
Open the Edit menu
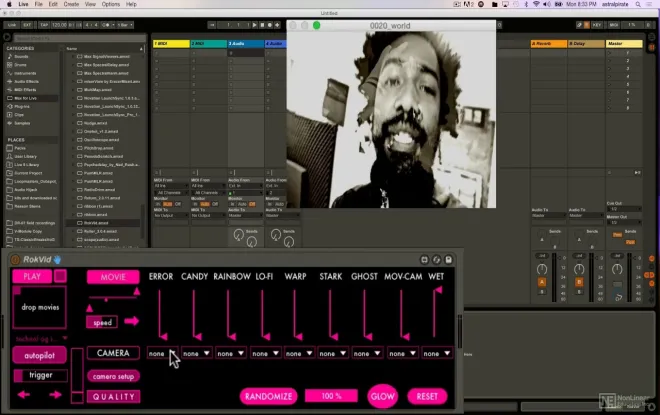click(x=53, y=4)
